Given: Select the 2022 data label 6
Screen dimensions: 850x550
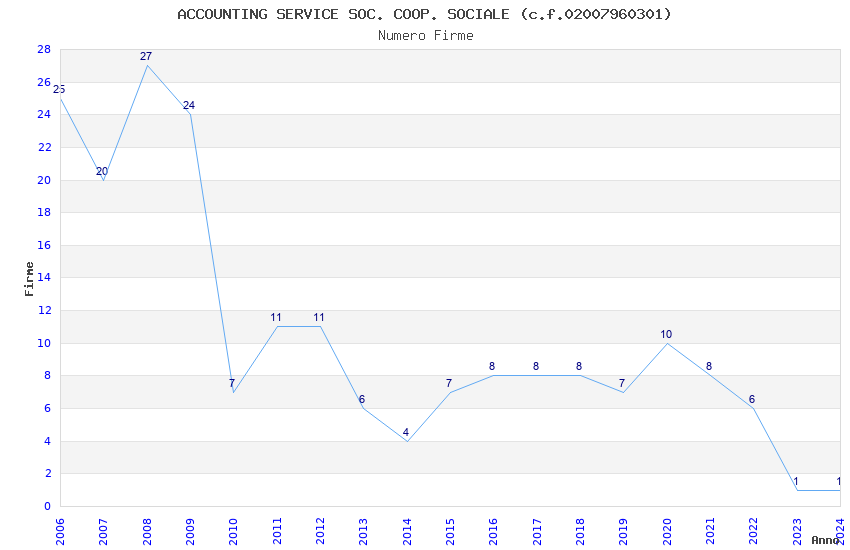Looking at the screenshot, I should point(752,399).
